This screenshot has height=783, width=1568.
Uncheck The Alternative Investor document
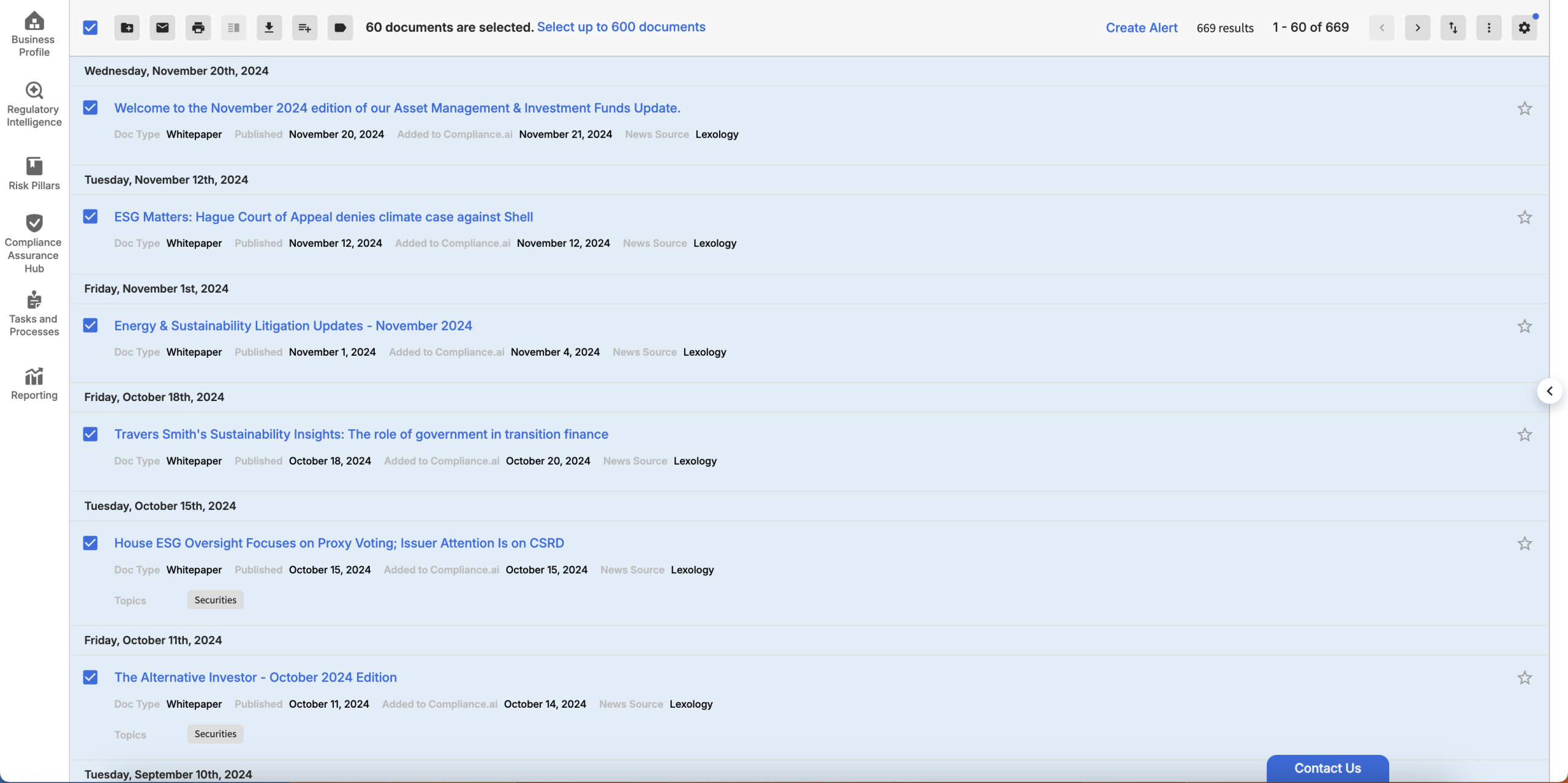(x=90, y=677)
